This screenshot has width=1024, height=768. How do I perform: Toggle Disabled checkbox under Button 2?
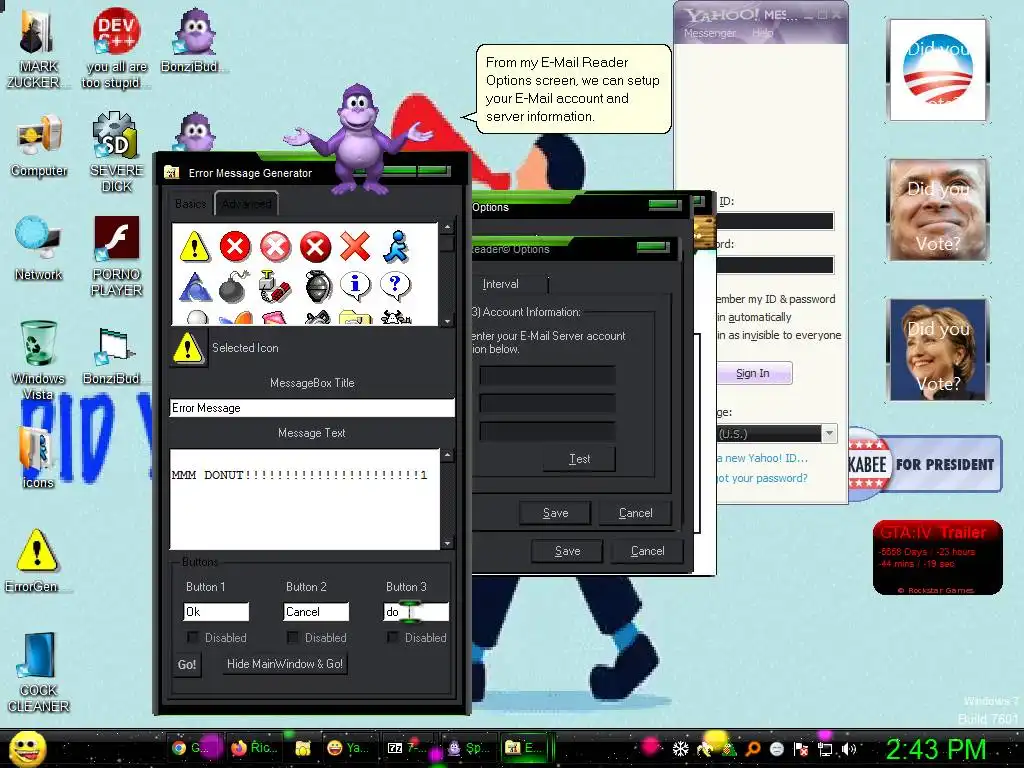pyautogui.click(x=293, y=637)
